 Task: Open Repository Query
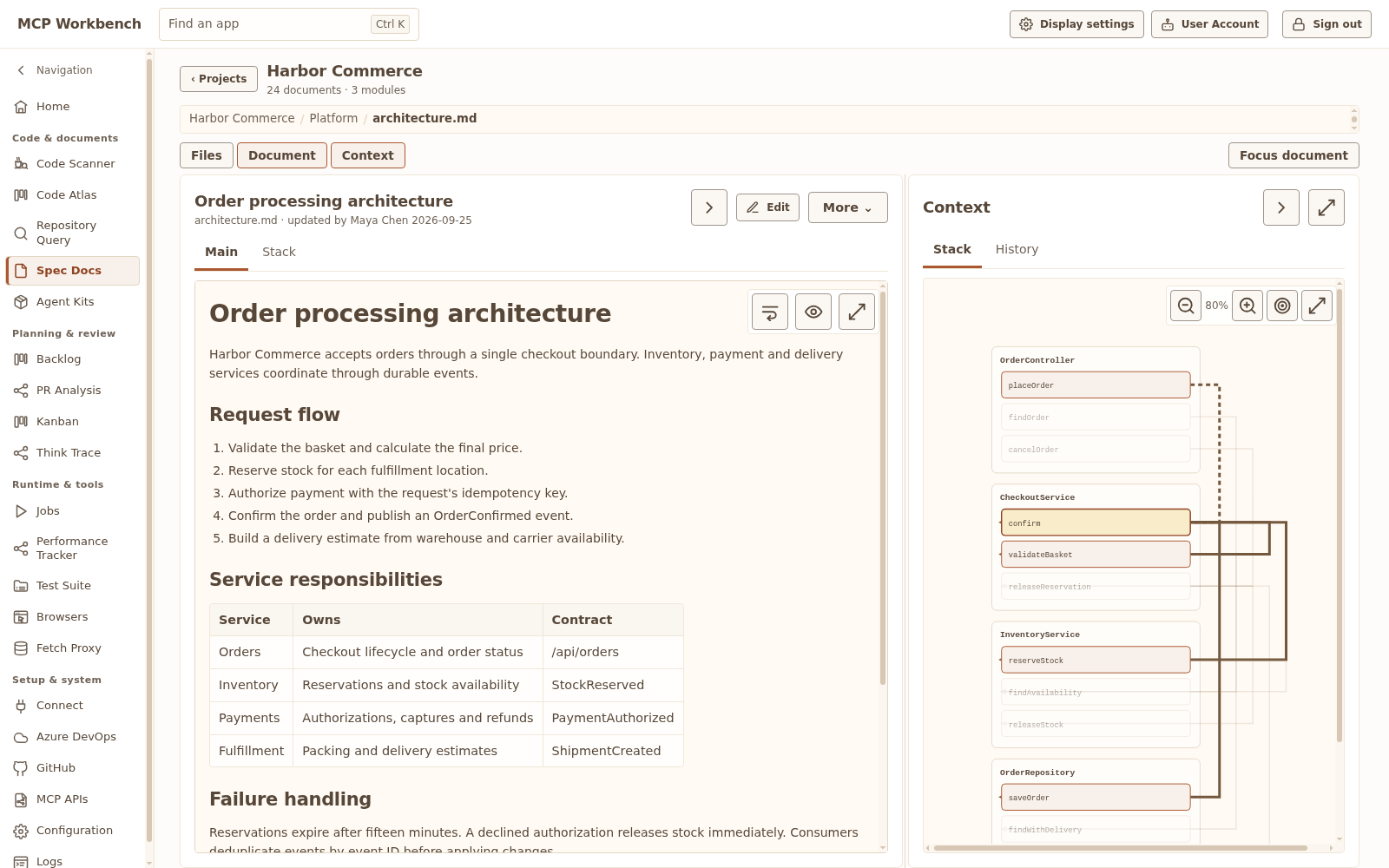point(73,233)
